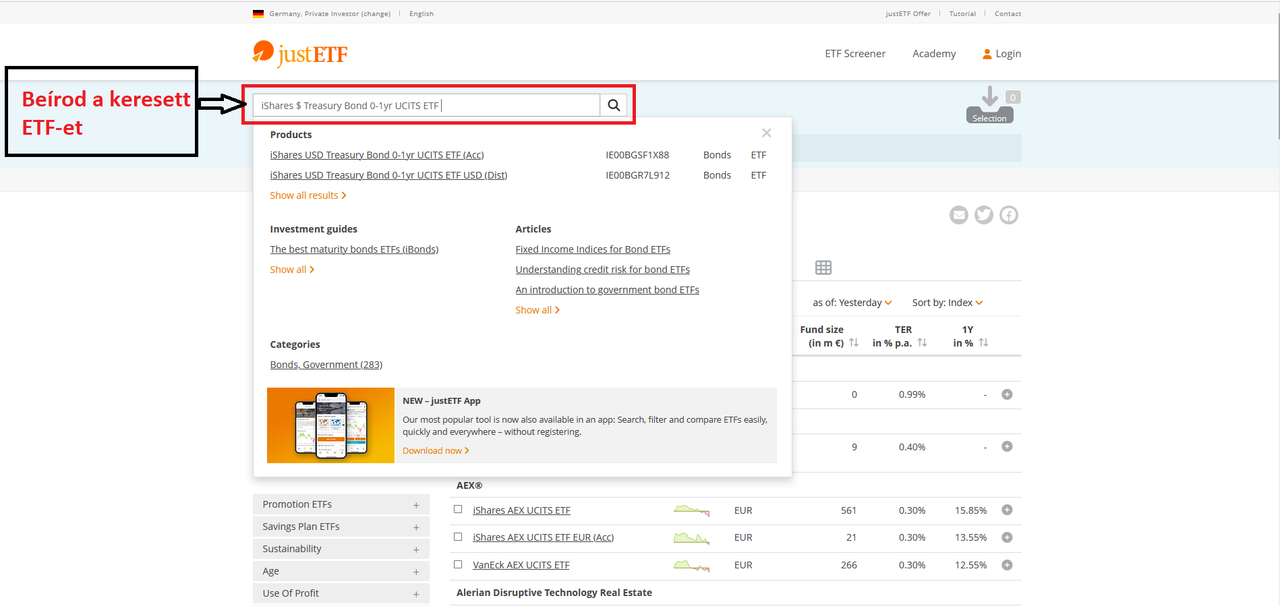Open the VanEck AEX UCITS ETF link

tap(521, 565)
